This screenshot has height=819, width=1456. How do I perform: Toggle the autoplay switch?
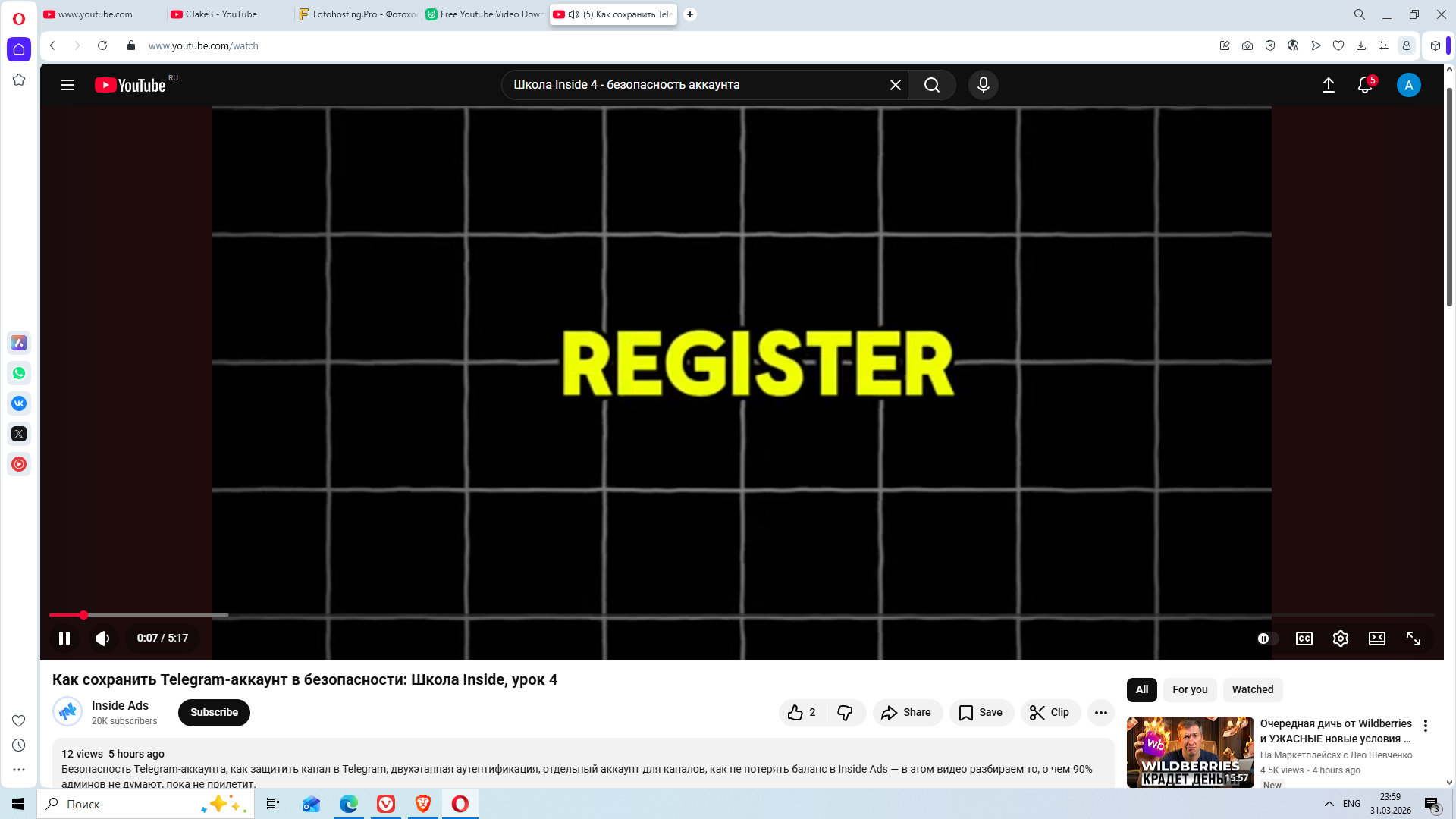(x=1267, y=639)
